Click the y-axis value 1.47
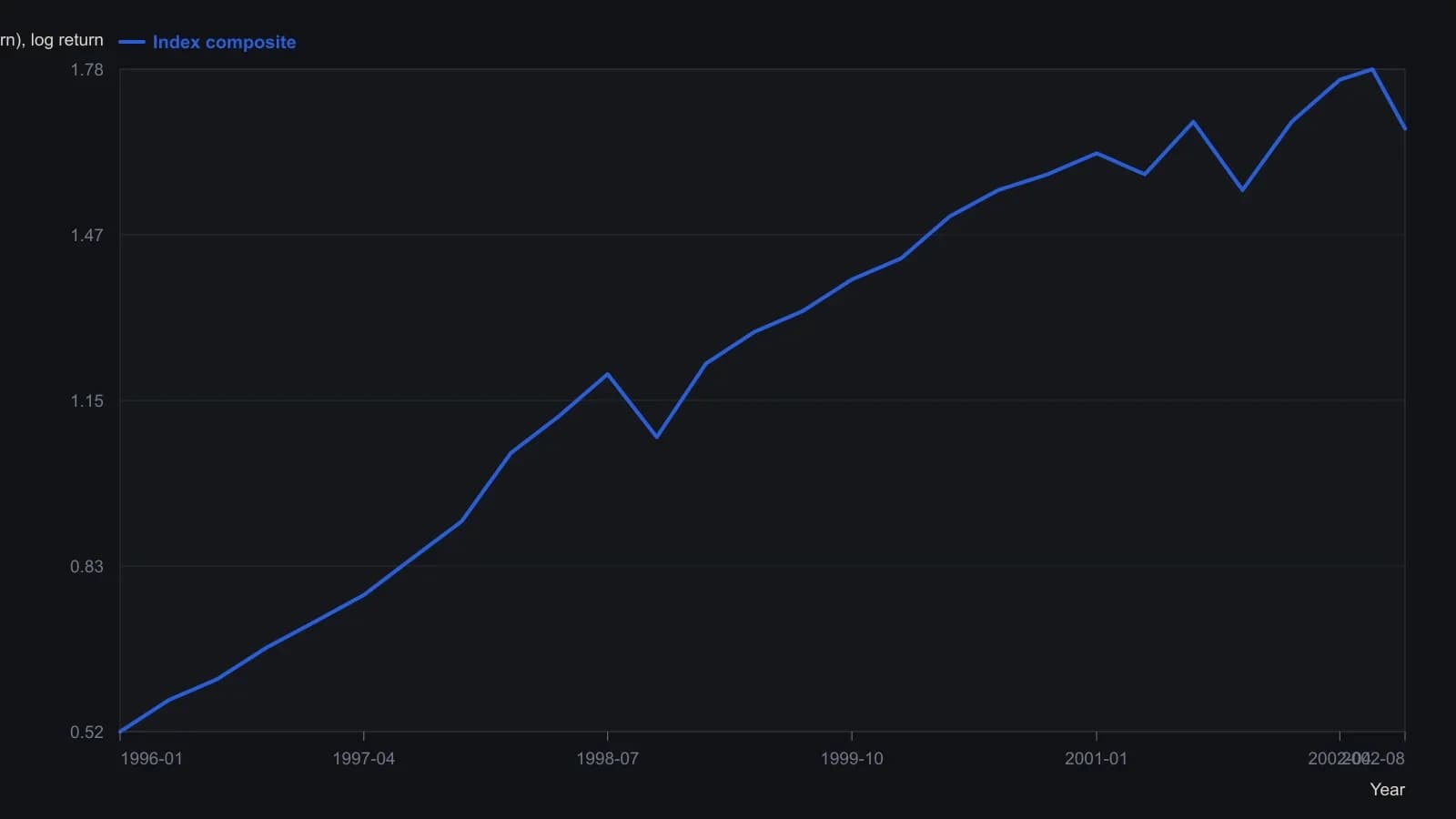The image size is (1456, 819). click(87, 236)
